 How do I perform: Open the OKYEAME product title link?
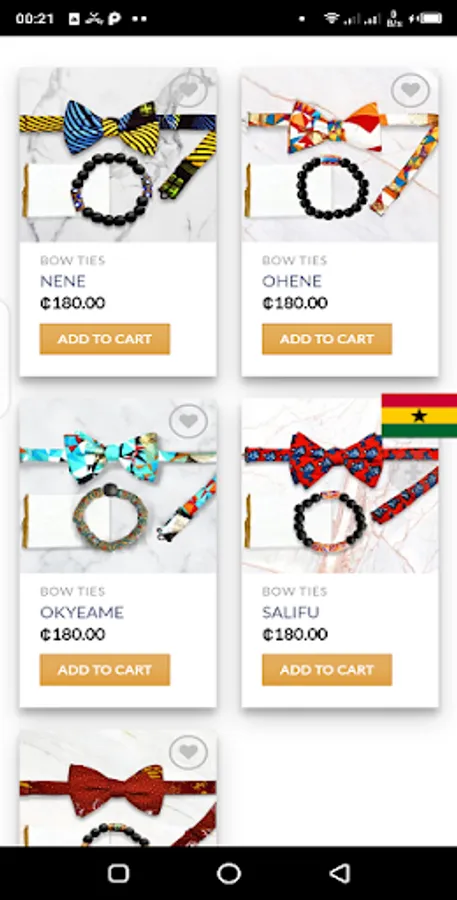pos(82,612)
